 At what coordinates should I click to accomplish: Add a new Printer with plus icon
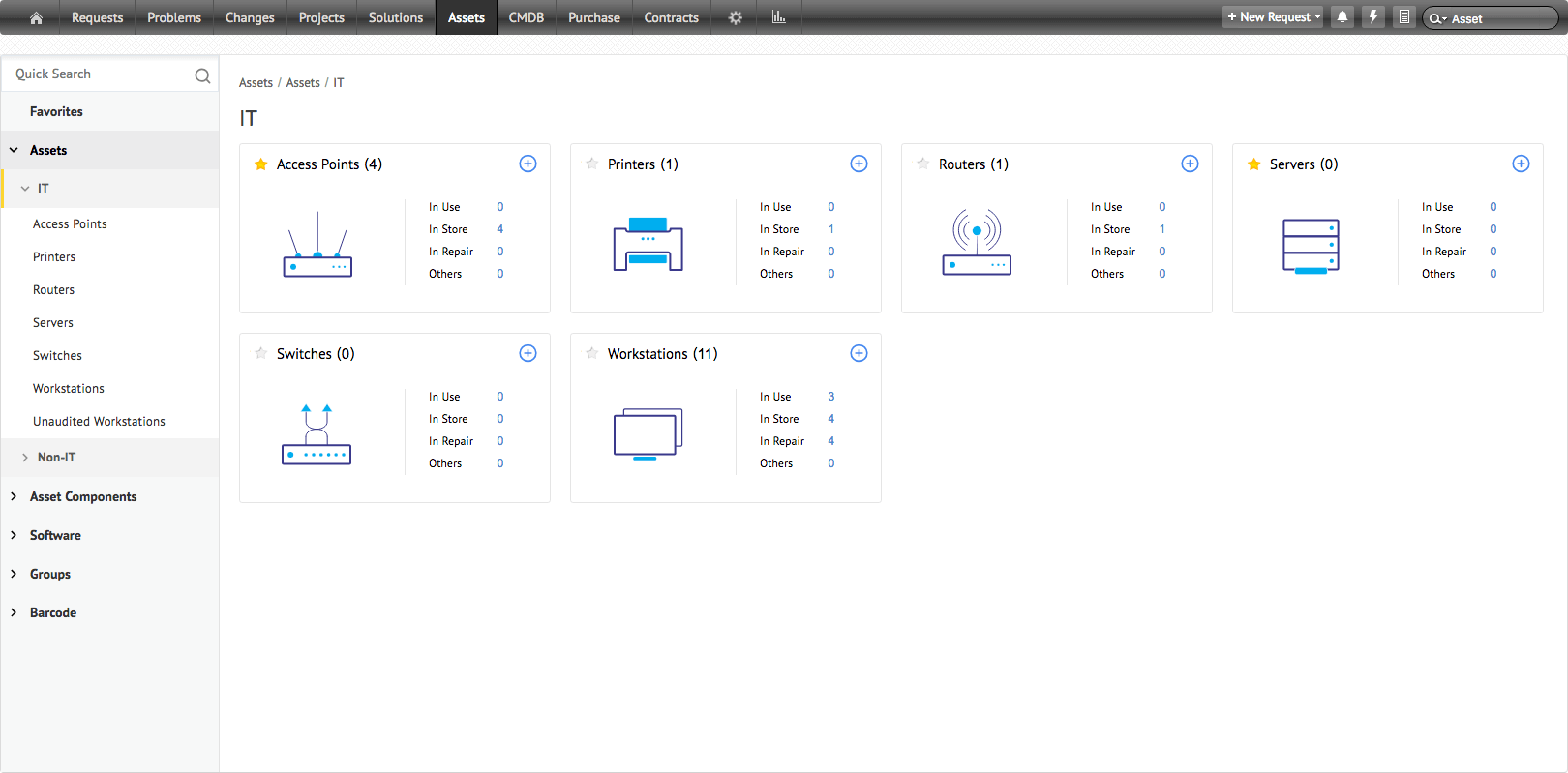tap(859, 164)
